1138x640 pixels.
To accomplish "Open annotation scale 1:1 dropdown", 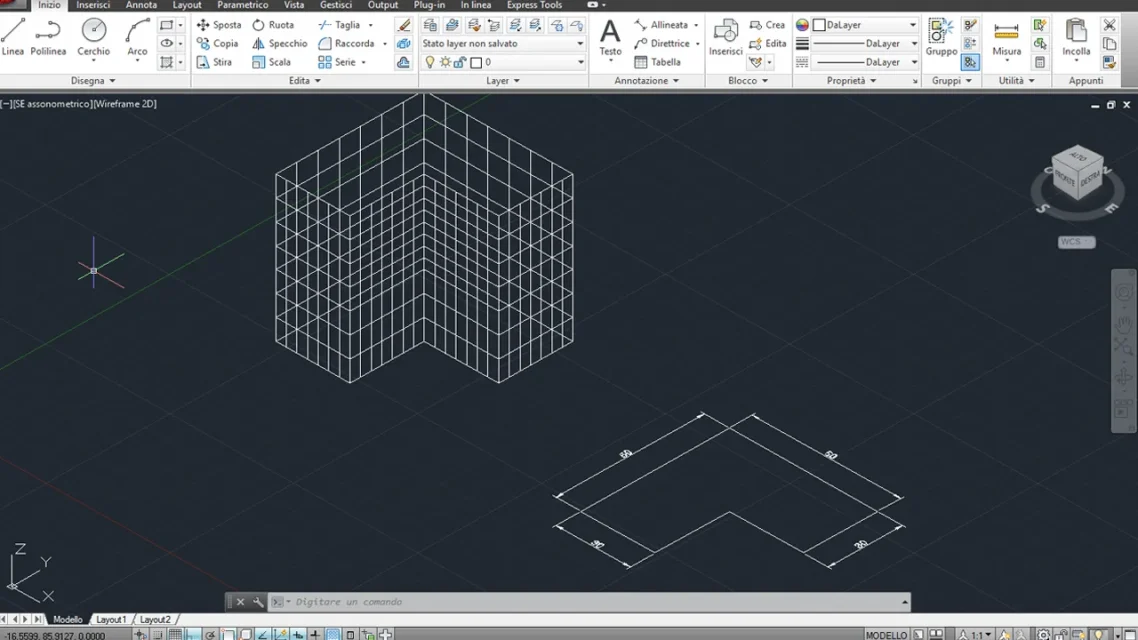I will coord(975,635).
